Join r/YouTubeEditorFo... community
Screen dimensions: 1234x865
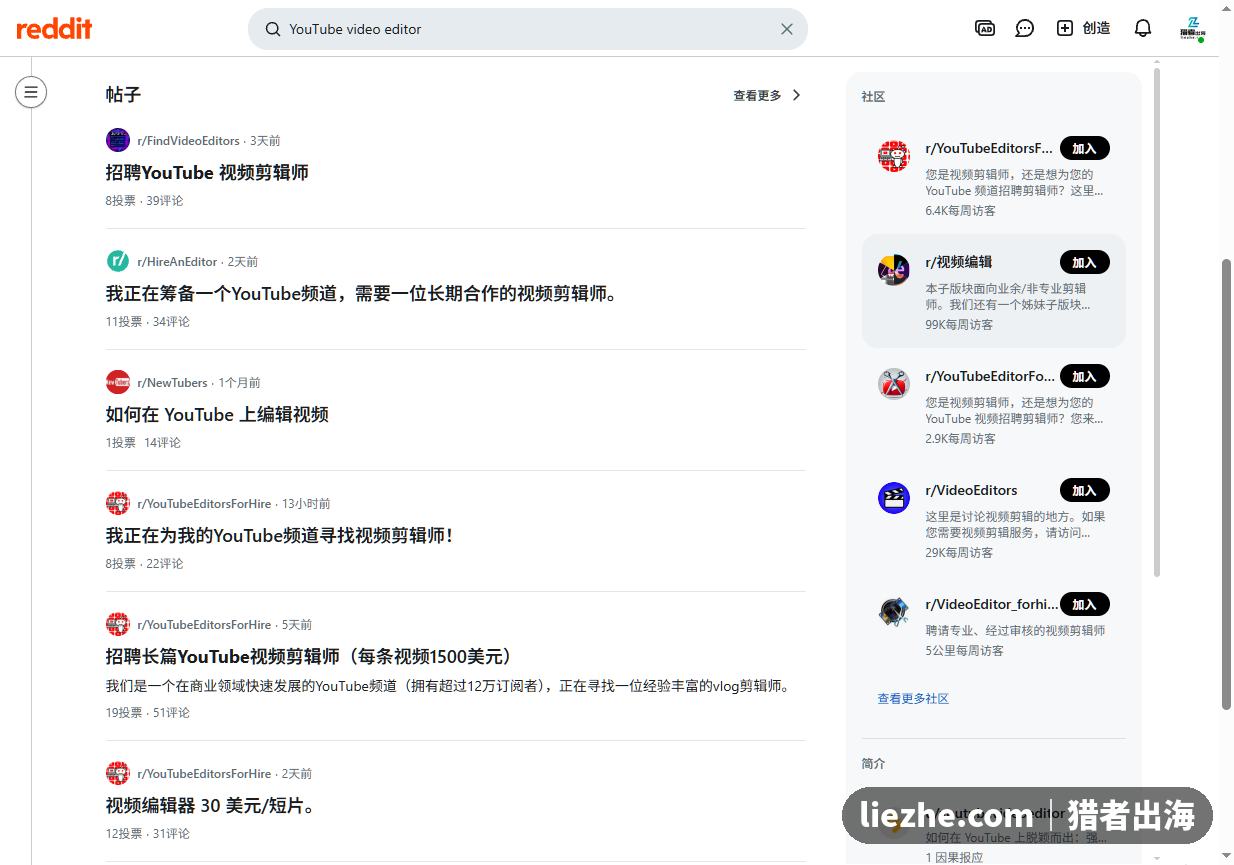[x=1085, y=377]
